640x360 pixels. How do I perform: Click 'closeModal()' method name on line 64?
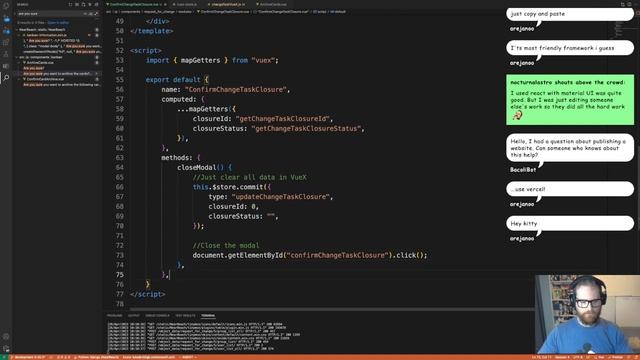[200, 167]
